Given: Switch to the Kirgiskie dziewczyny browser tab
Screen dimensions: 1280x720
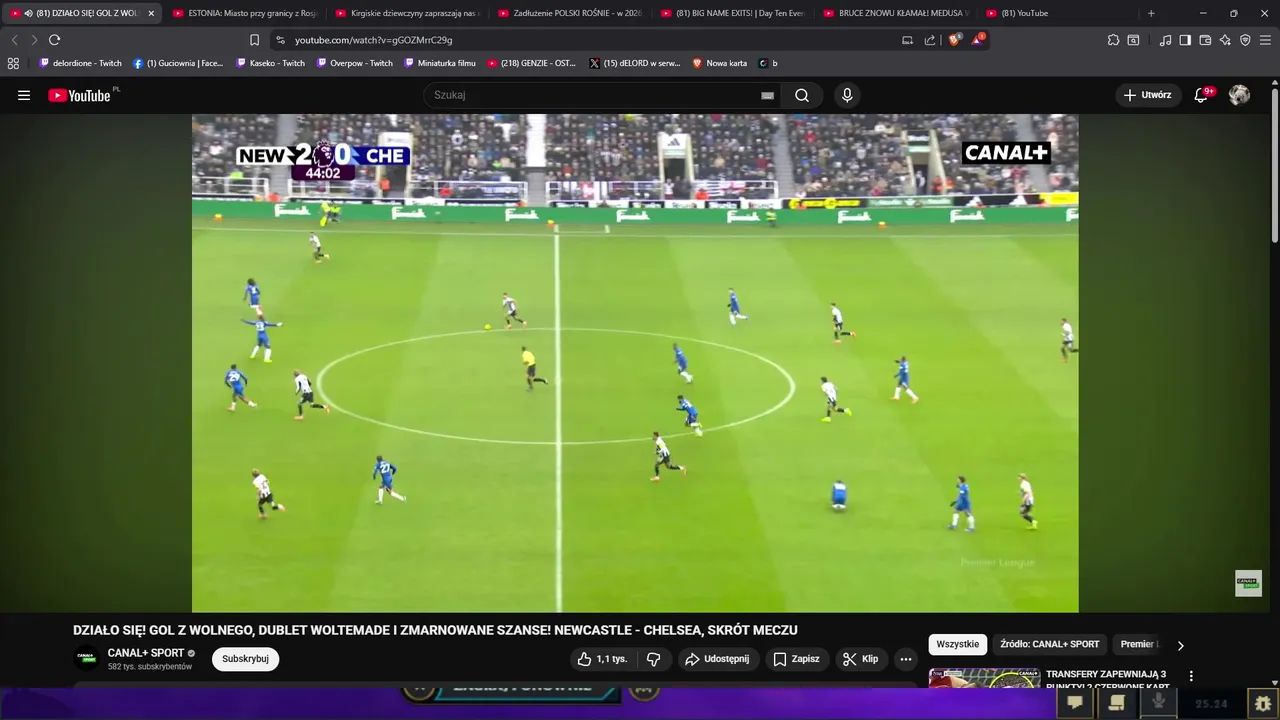Looking at the screenshot, I should [407, 13].
